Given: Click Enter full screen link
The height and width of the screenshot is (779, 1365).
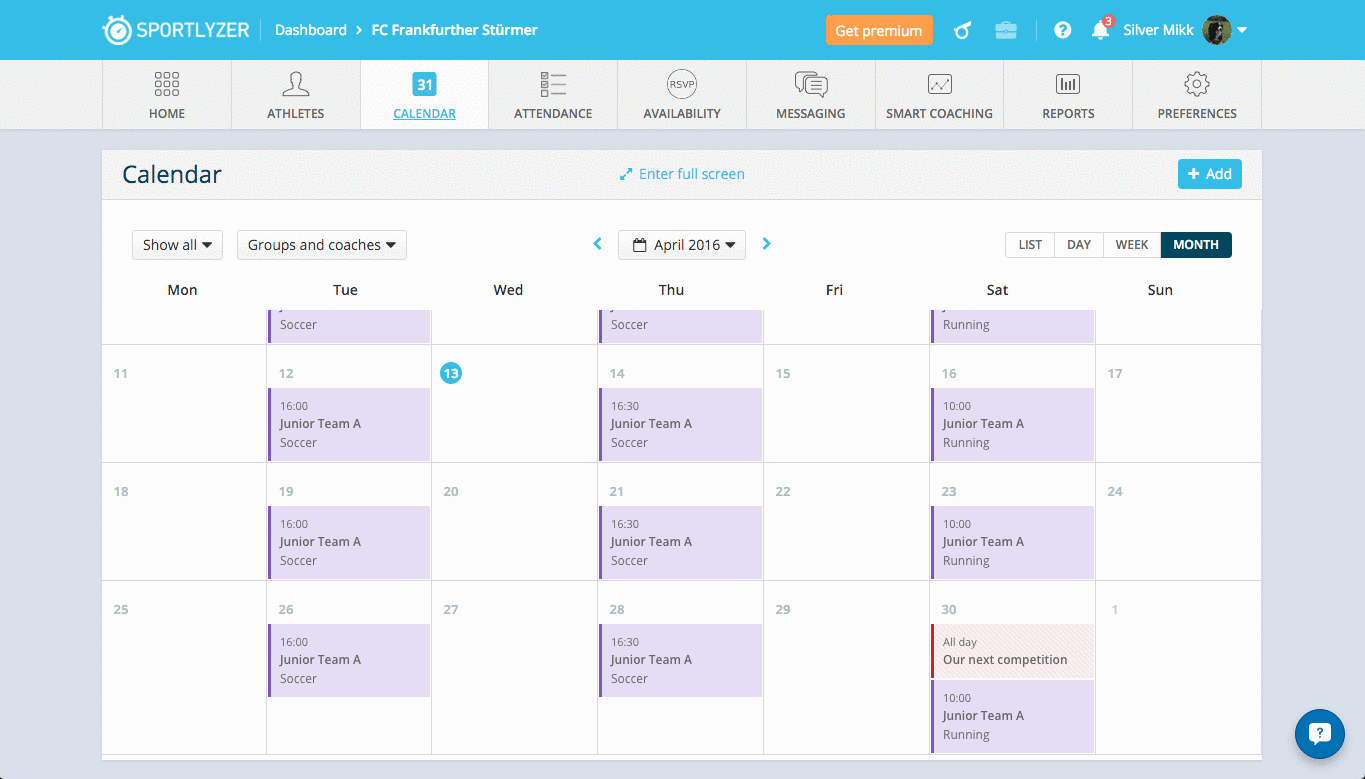Looking at the screenshot, I should click(x=682, y=174).
